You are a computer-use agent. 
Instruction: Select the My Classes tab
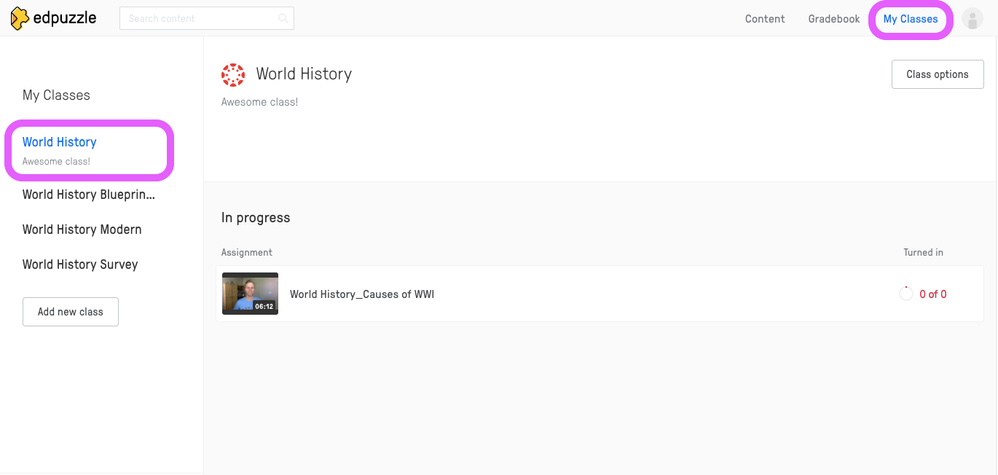click(910, 19)
